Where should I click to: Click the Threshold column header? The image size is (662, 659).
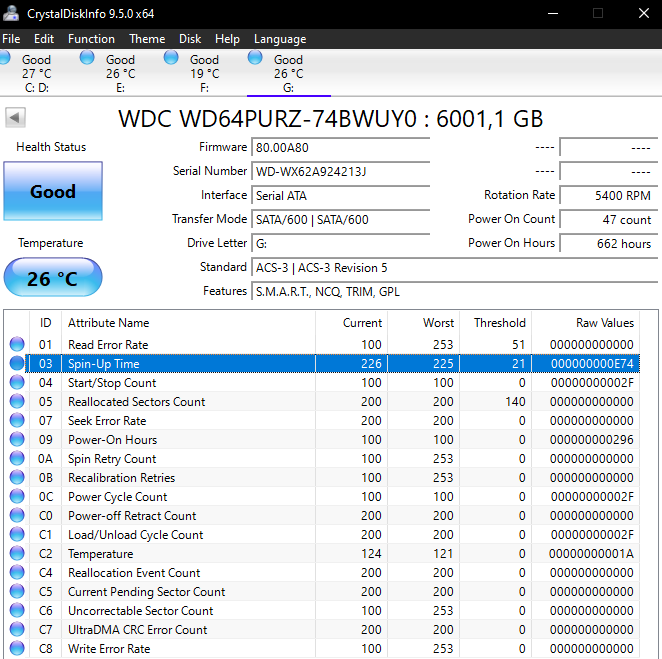[495, 323]
